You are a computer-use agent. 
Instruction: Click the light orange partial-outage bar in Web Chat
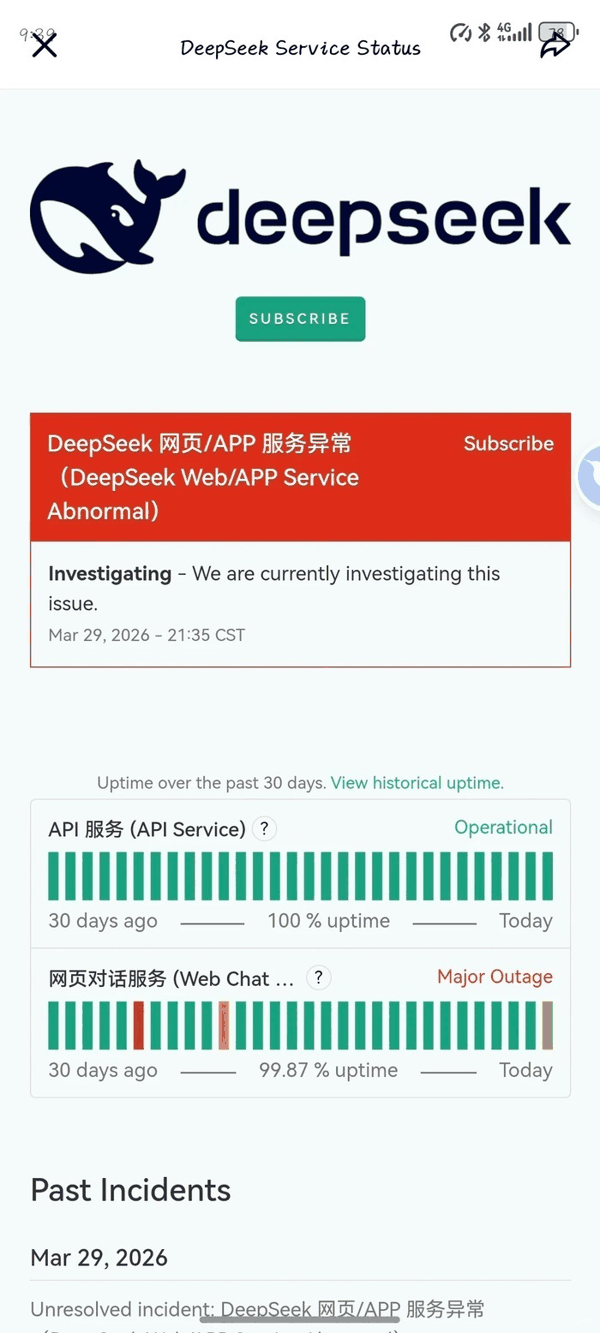point(224,1025)
